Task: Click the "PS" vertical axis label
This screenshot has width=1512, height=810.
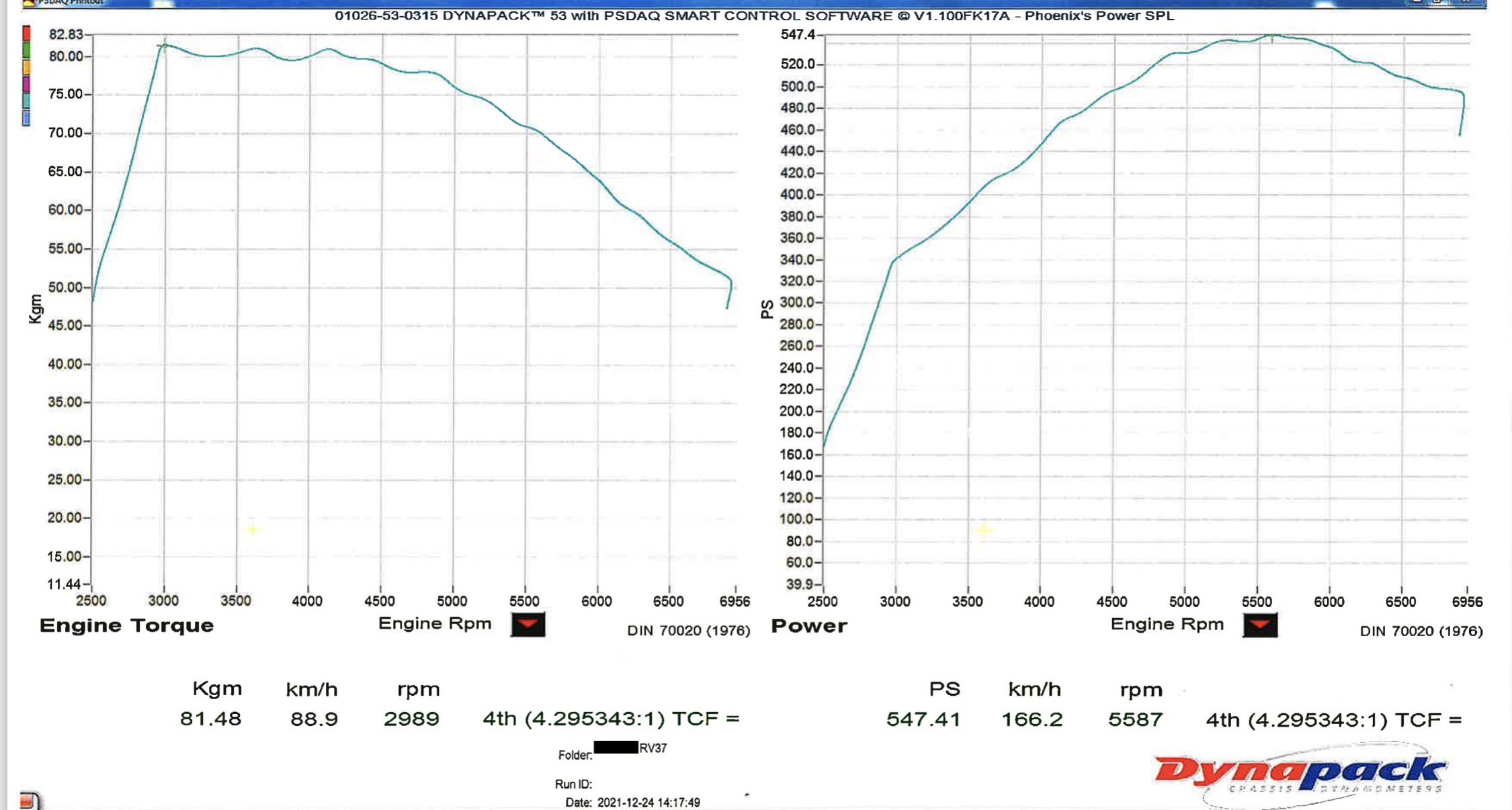Action: (767, 310)
